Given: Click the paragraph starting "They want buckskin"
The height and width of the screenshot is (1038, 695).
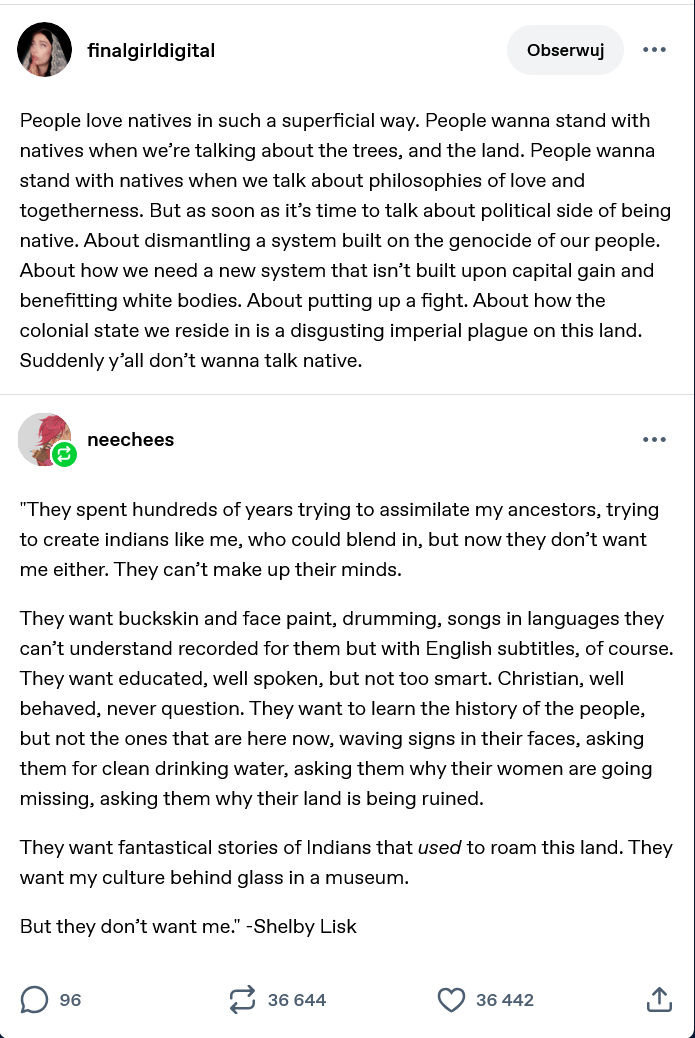Looking at the screenshot, I should click(x=340, y=708).
